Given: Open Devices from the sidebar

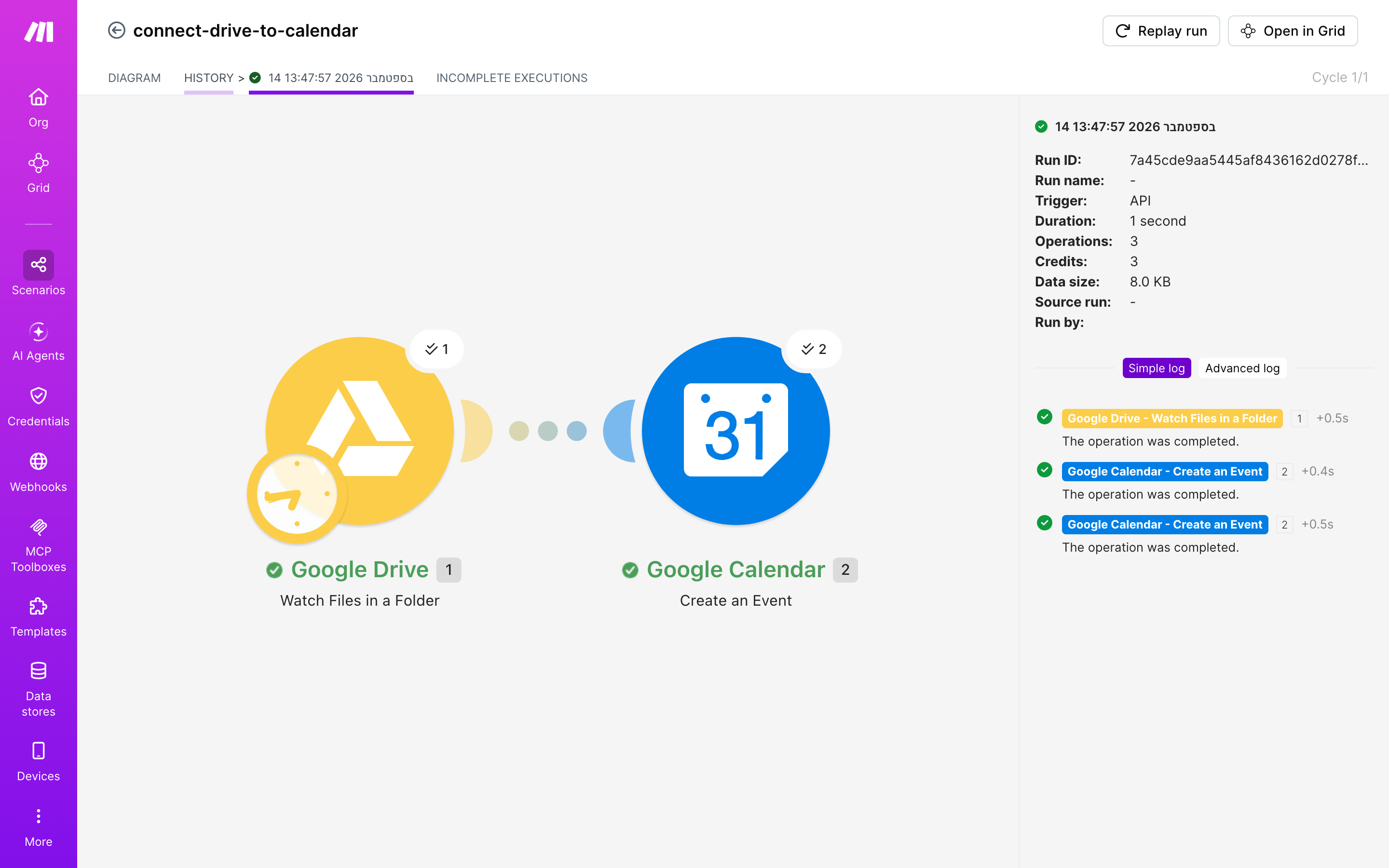Looking at the screenshot, I should [x=39, y=762].
